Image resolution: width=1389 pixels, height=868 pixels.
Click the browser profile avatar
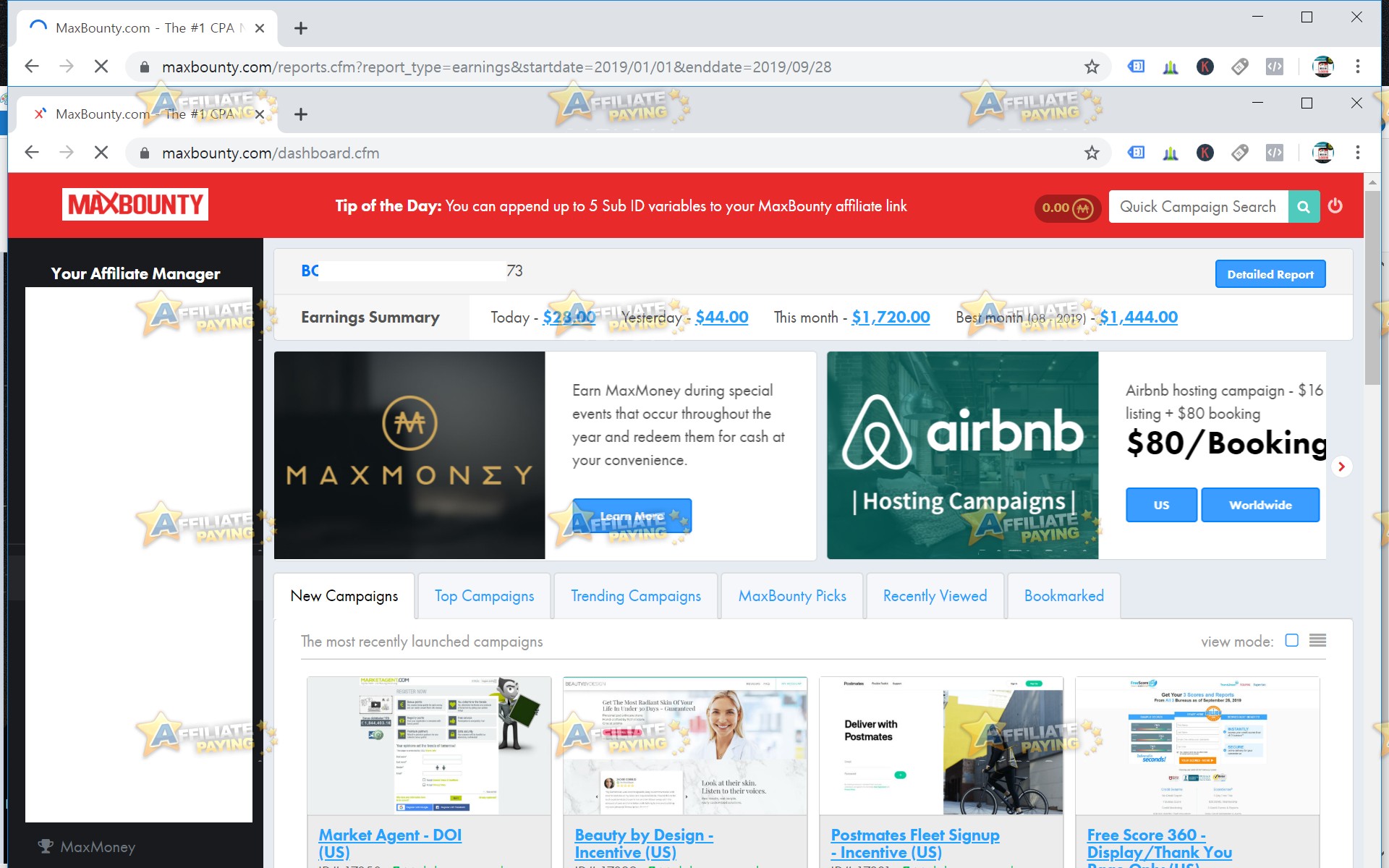click(x=1322, y=153)
